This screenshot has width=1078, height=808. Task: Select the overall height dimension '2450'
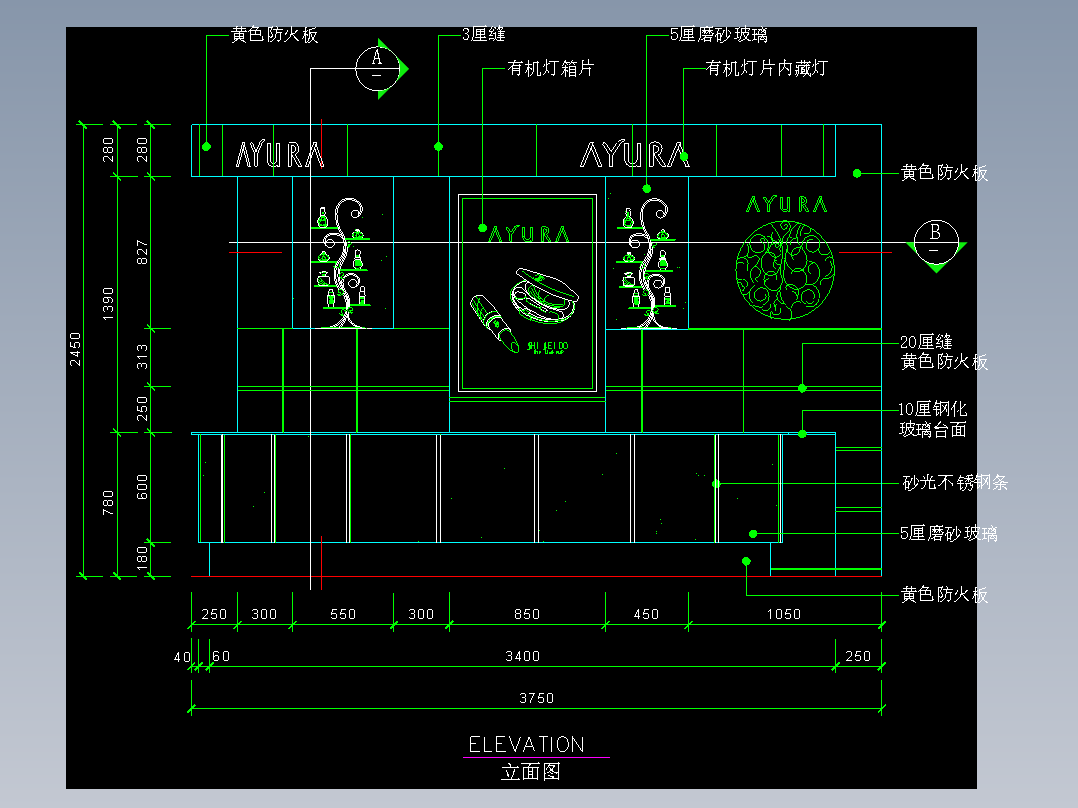(x=75, y=349)
